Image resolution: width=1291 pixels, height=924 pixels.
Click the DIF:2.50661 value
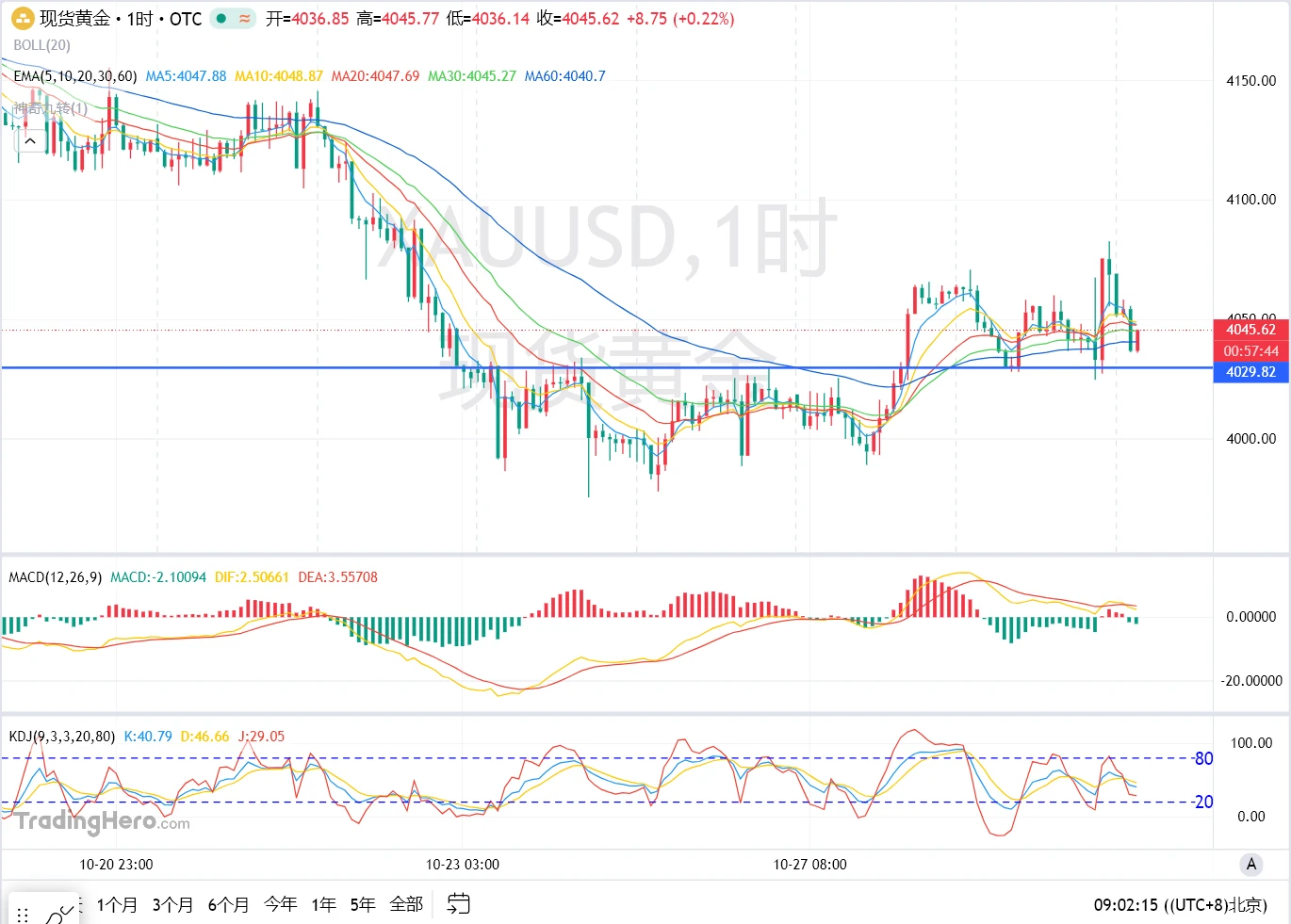click(252, 577)
